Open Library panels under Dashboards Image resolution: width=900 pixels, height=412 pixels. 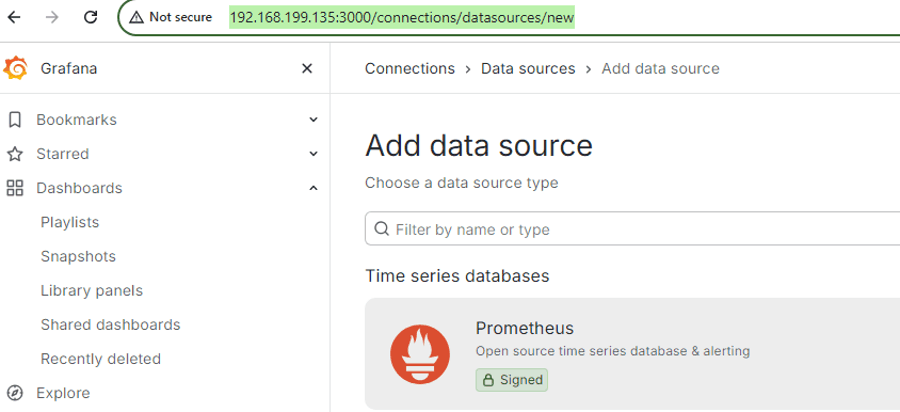[92, 291]
